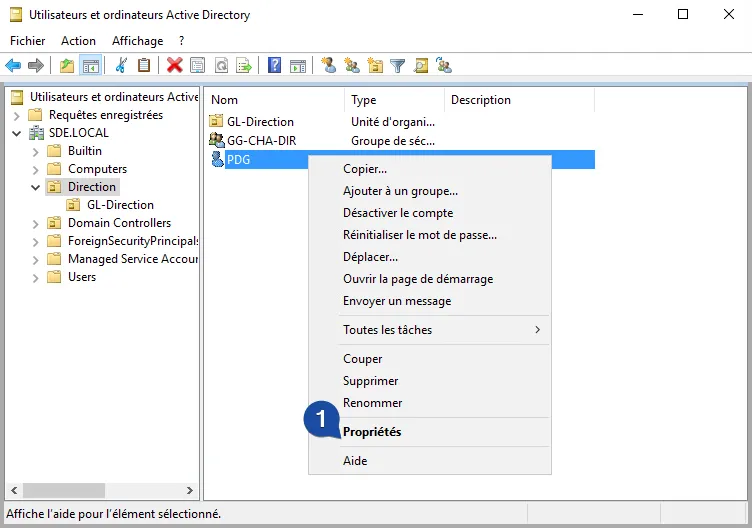Sort by the Nom column header
This screenshot has height=528, width=752.
(x=274, y=100)
